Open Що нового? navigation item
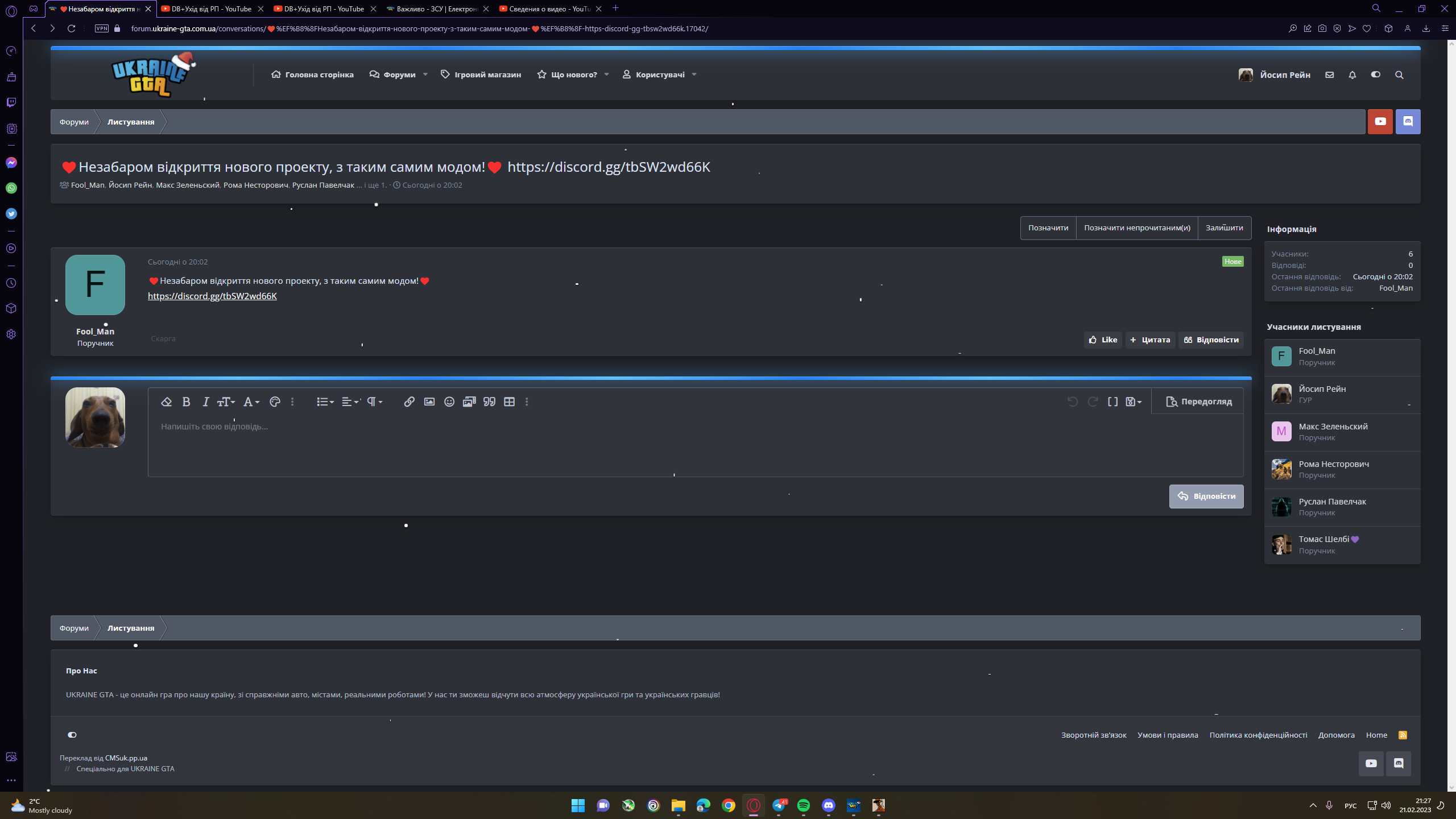The height and width of the screenshot is (819, 1456). pyautogui.click(x=567, y=75)
